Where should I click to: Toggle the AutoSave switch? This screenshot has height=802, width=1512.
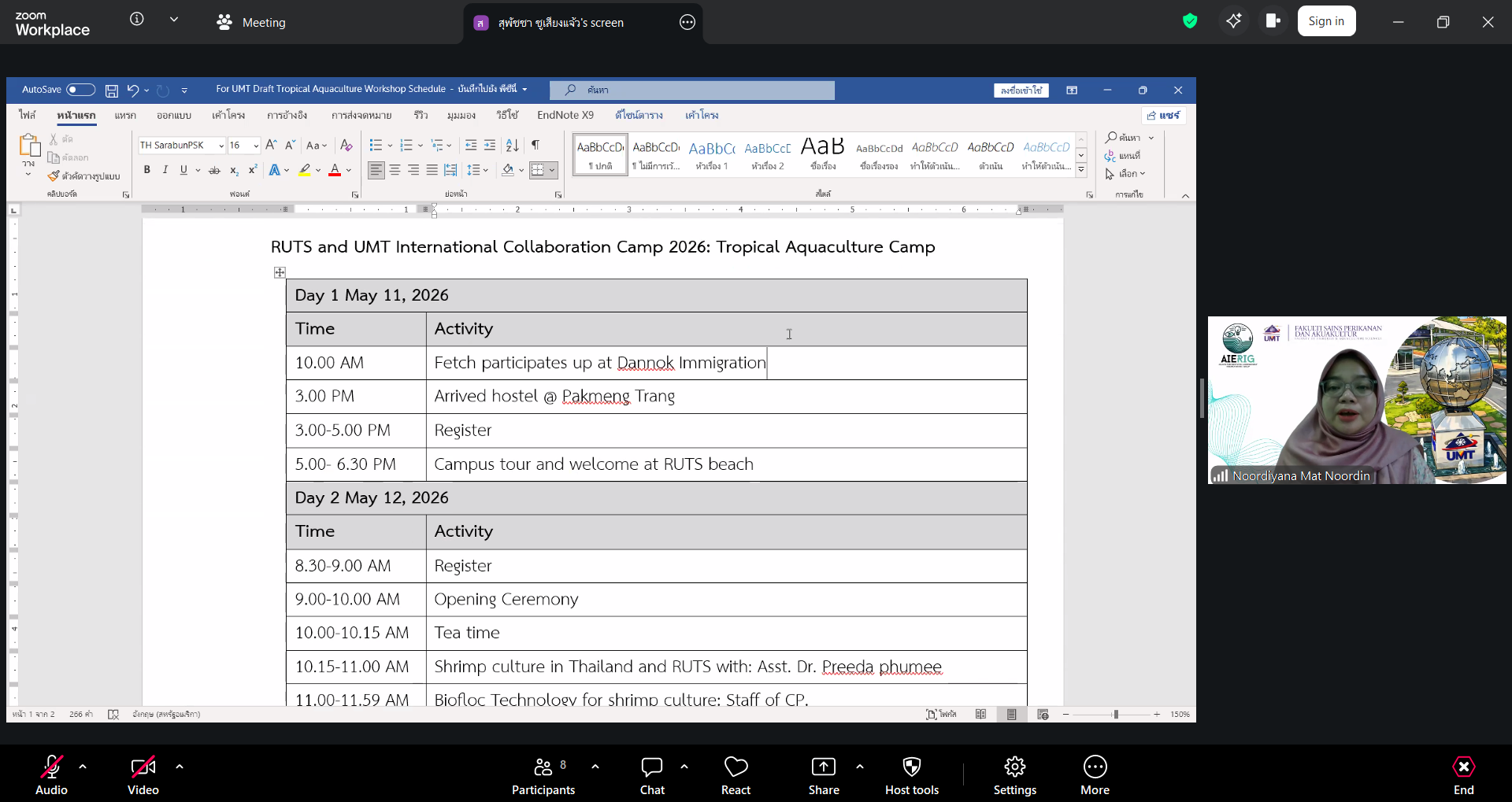[x=80, y=90]
